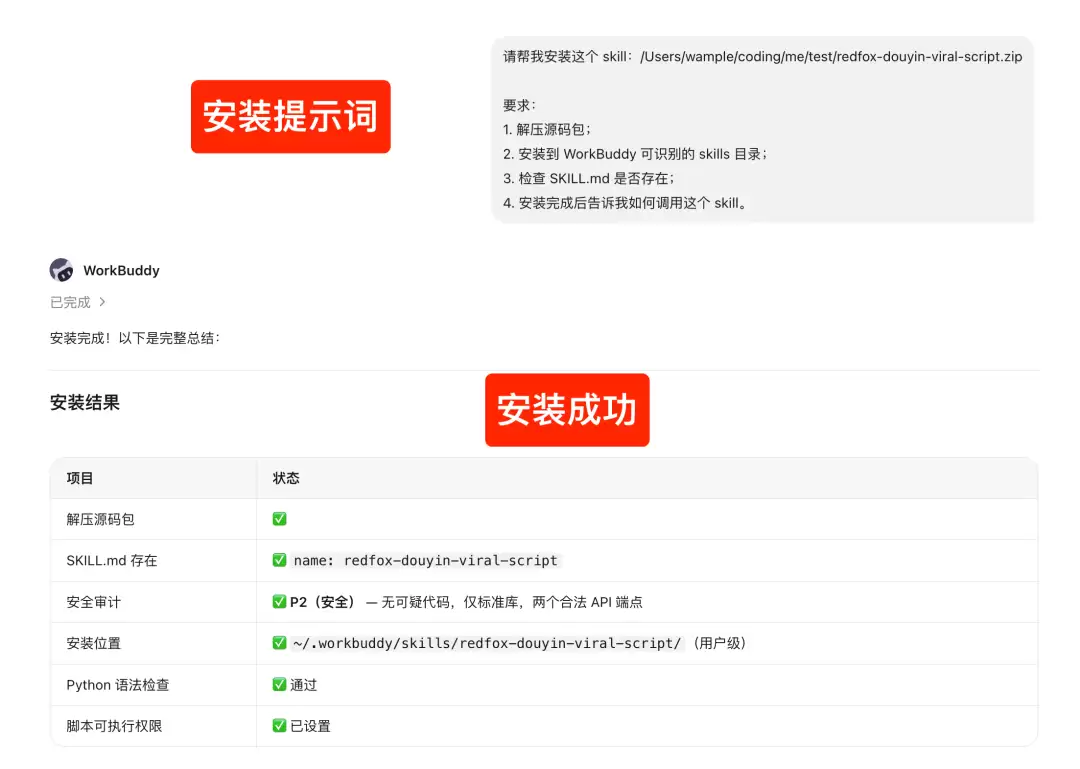Click the green check beside P2（安全）

pos(279,602)
